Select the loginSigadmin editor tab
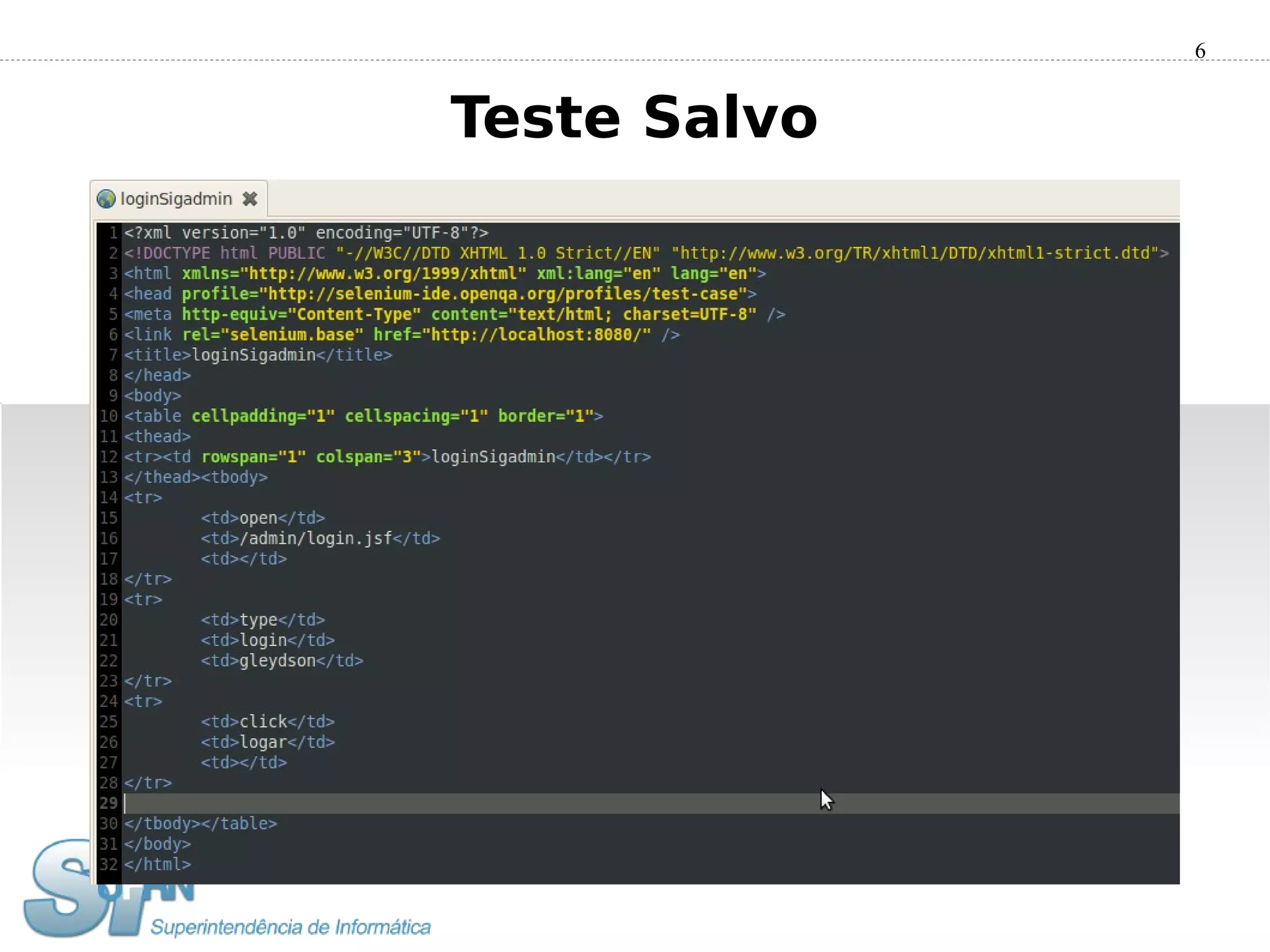 point(179,199)
